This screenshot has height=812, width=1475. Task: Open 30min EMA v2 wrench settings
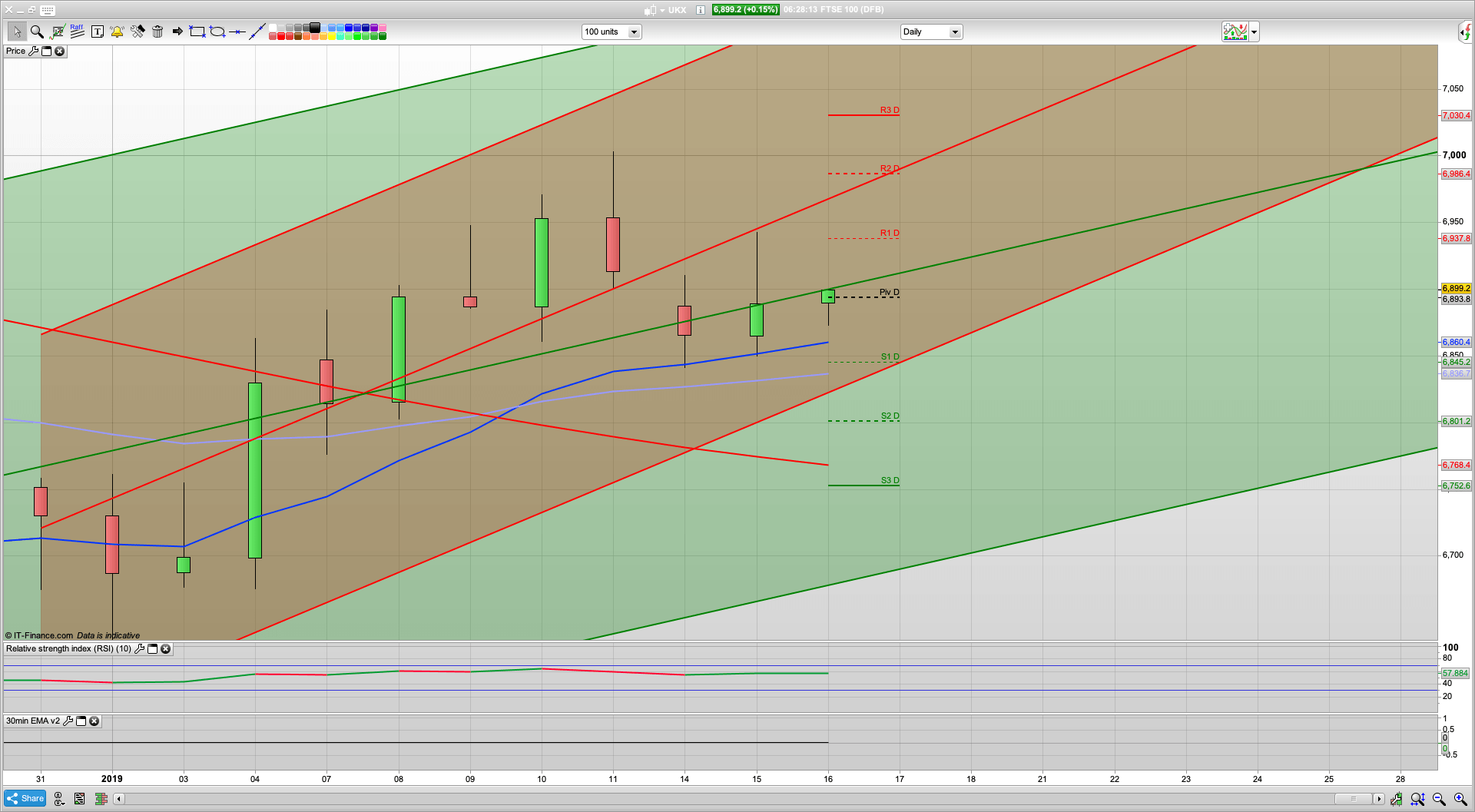[x=68, y=721]
